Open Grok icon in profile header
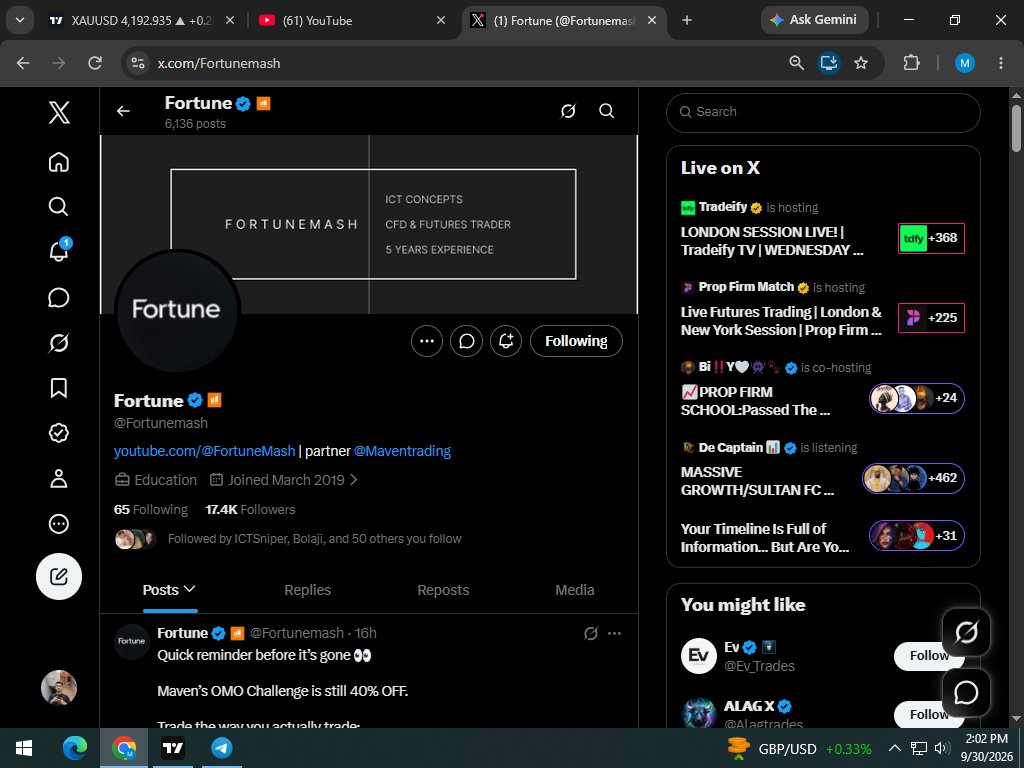Viewport: 1024px width, 768px height. pos(568,111)
